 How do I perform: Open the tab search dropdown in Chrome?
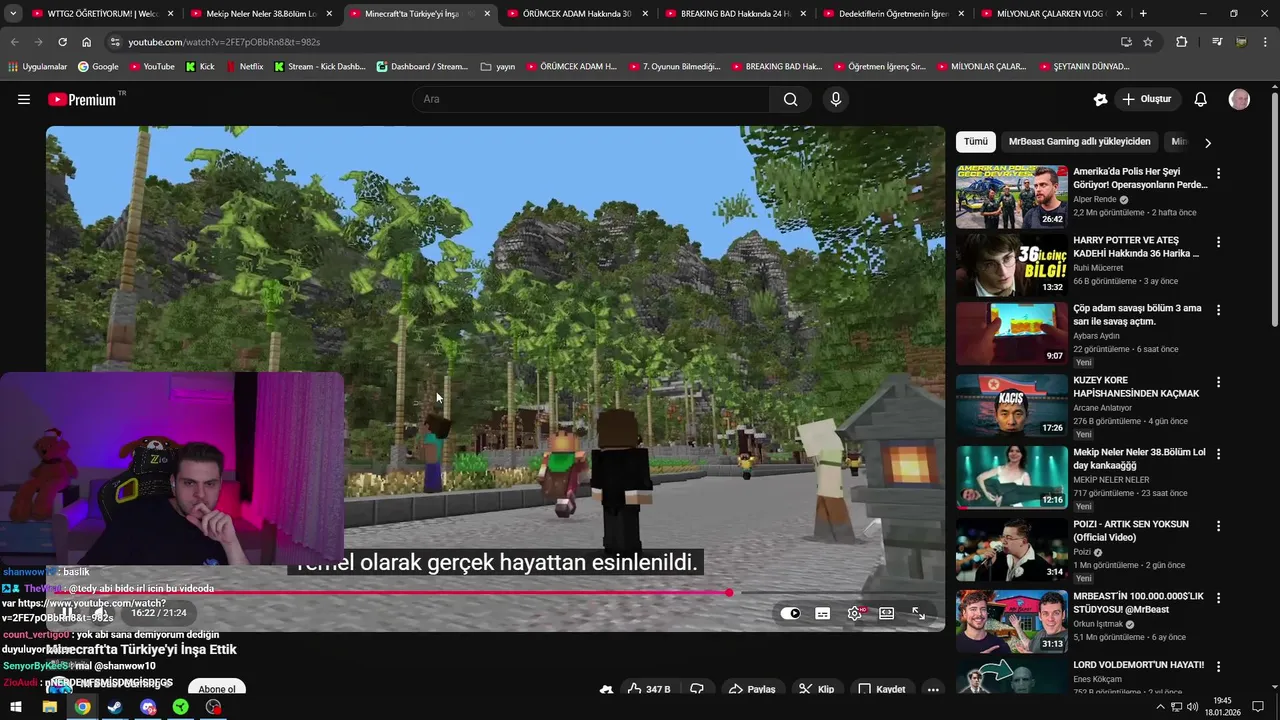coord(13,14)
